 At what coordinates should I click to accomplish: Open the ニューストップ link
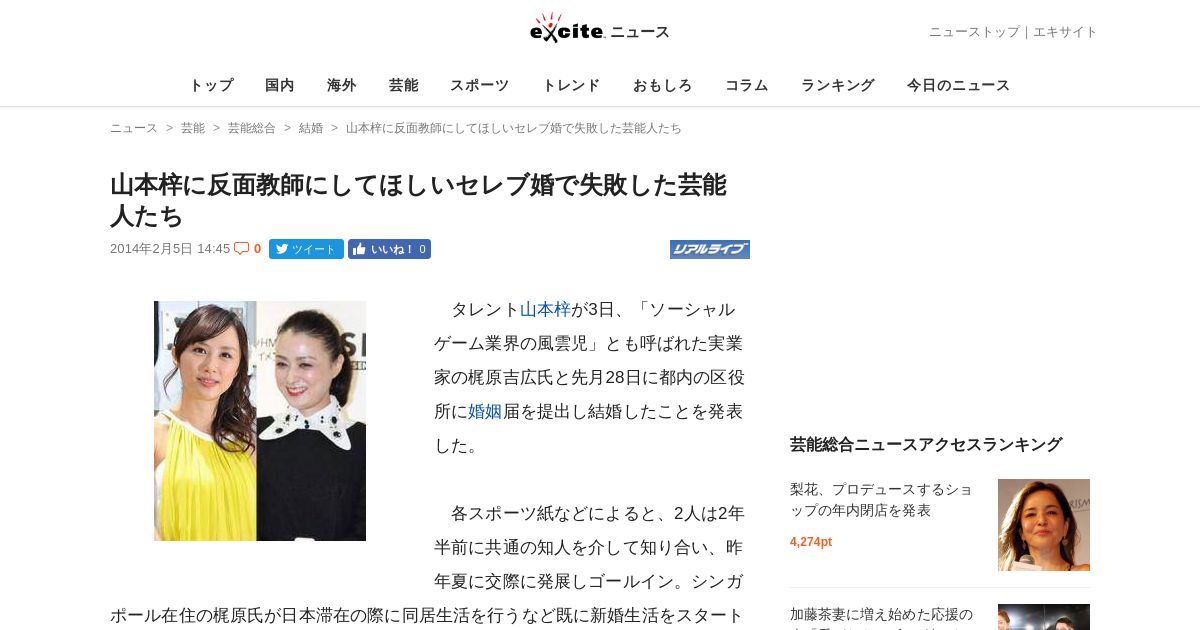(x=974, y=32)
